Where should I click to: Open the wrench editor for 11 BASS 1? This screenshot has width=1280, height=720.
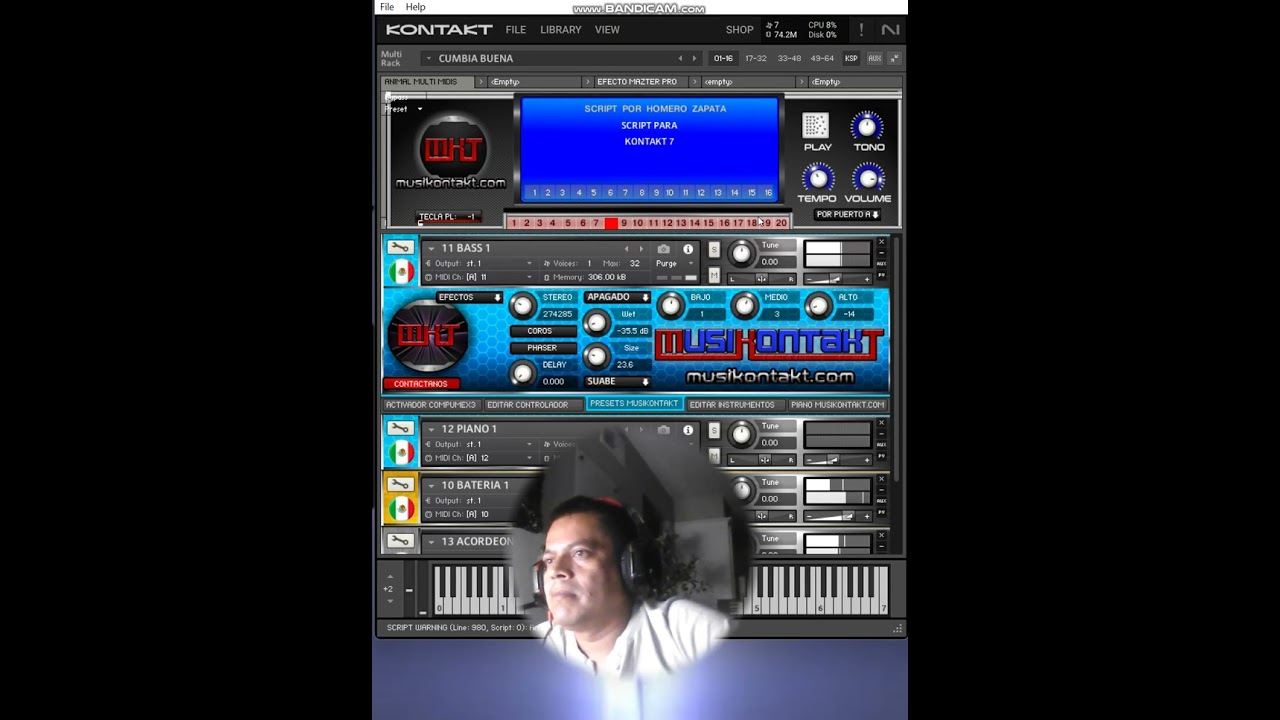point(400,247)
